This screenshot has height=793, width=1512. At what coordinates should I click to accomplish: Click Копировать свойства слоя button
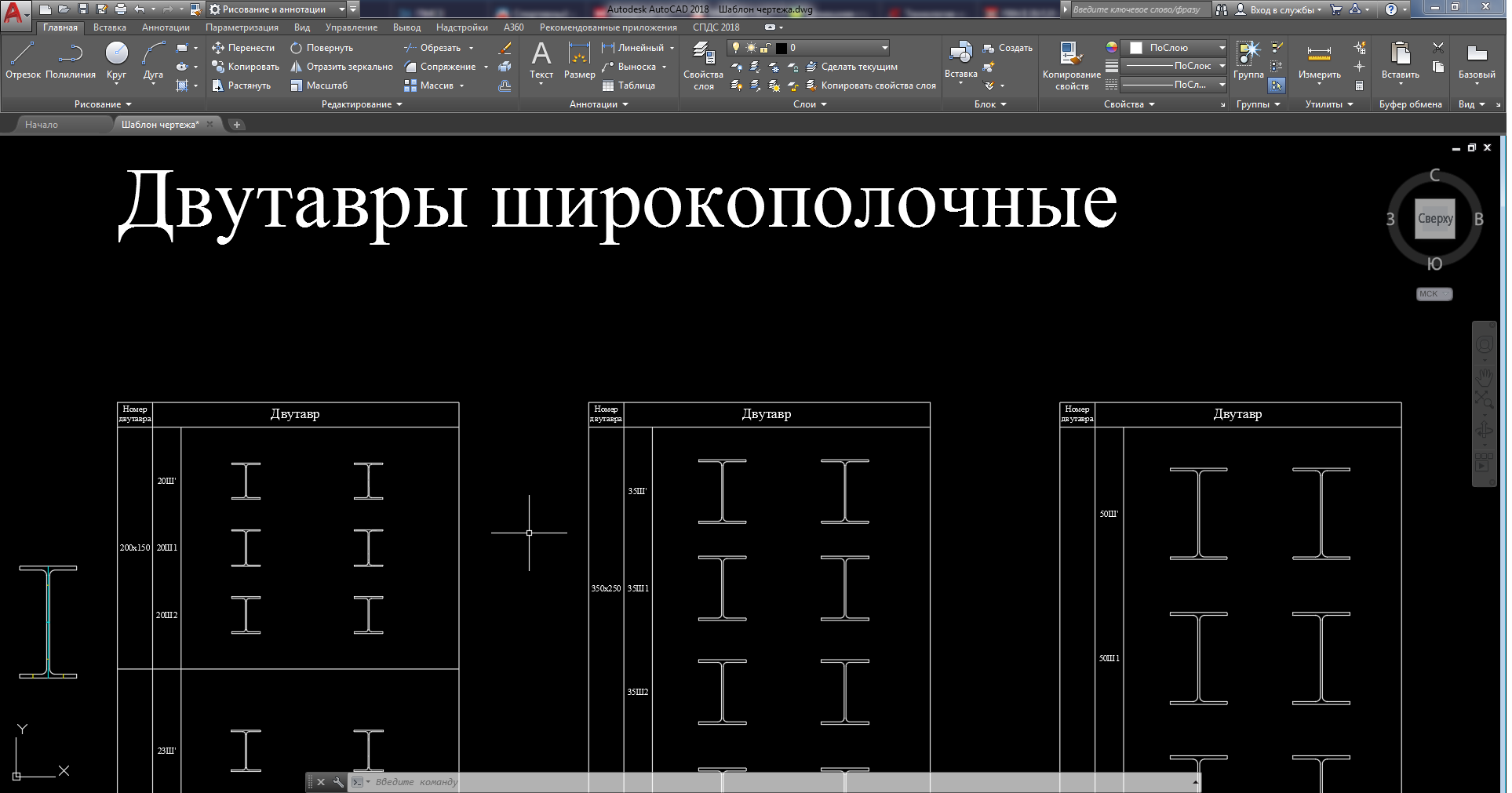coord(871,85)
